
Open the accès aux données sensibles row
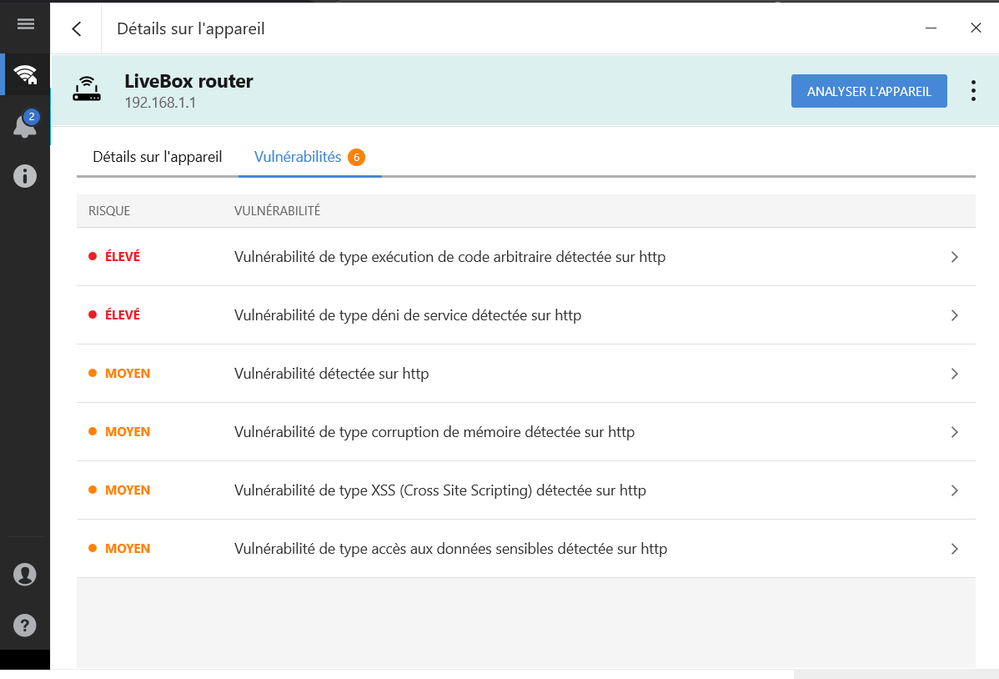450,549
